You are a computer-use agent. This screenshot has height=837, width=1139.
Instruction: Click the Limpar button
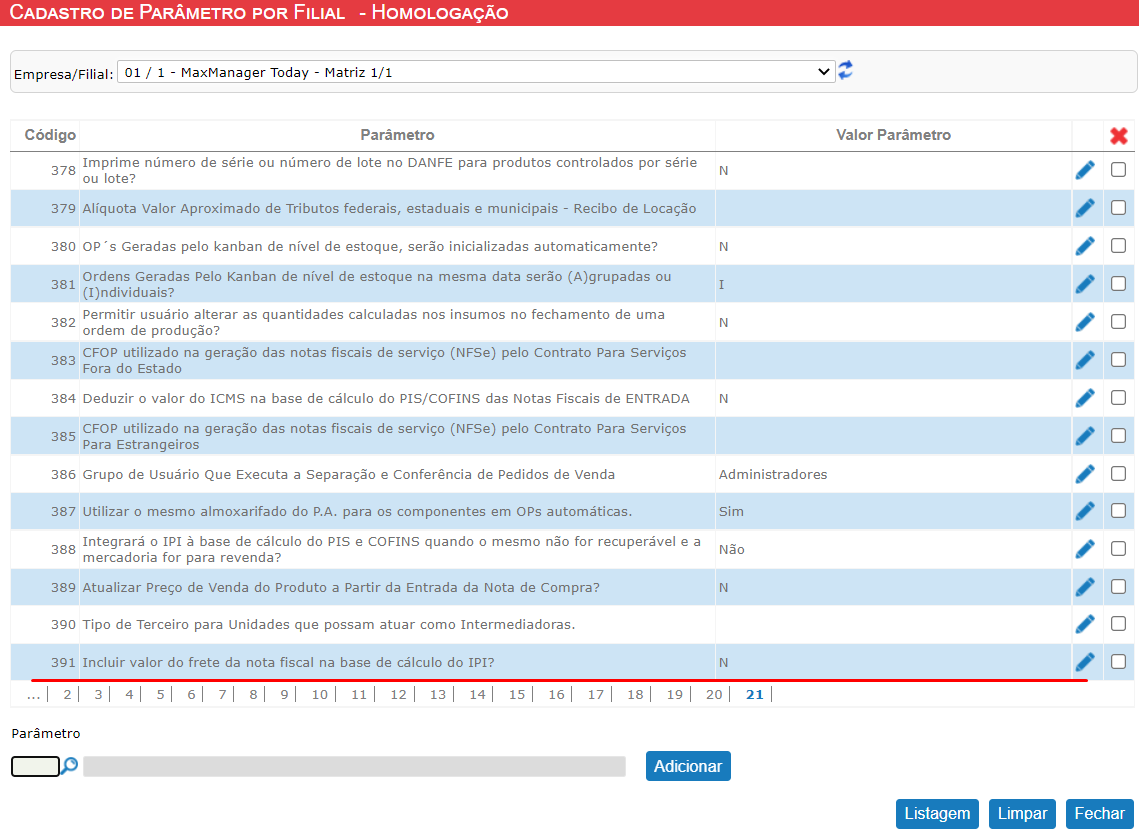tap(1022, 814)
